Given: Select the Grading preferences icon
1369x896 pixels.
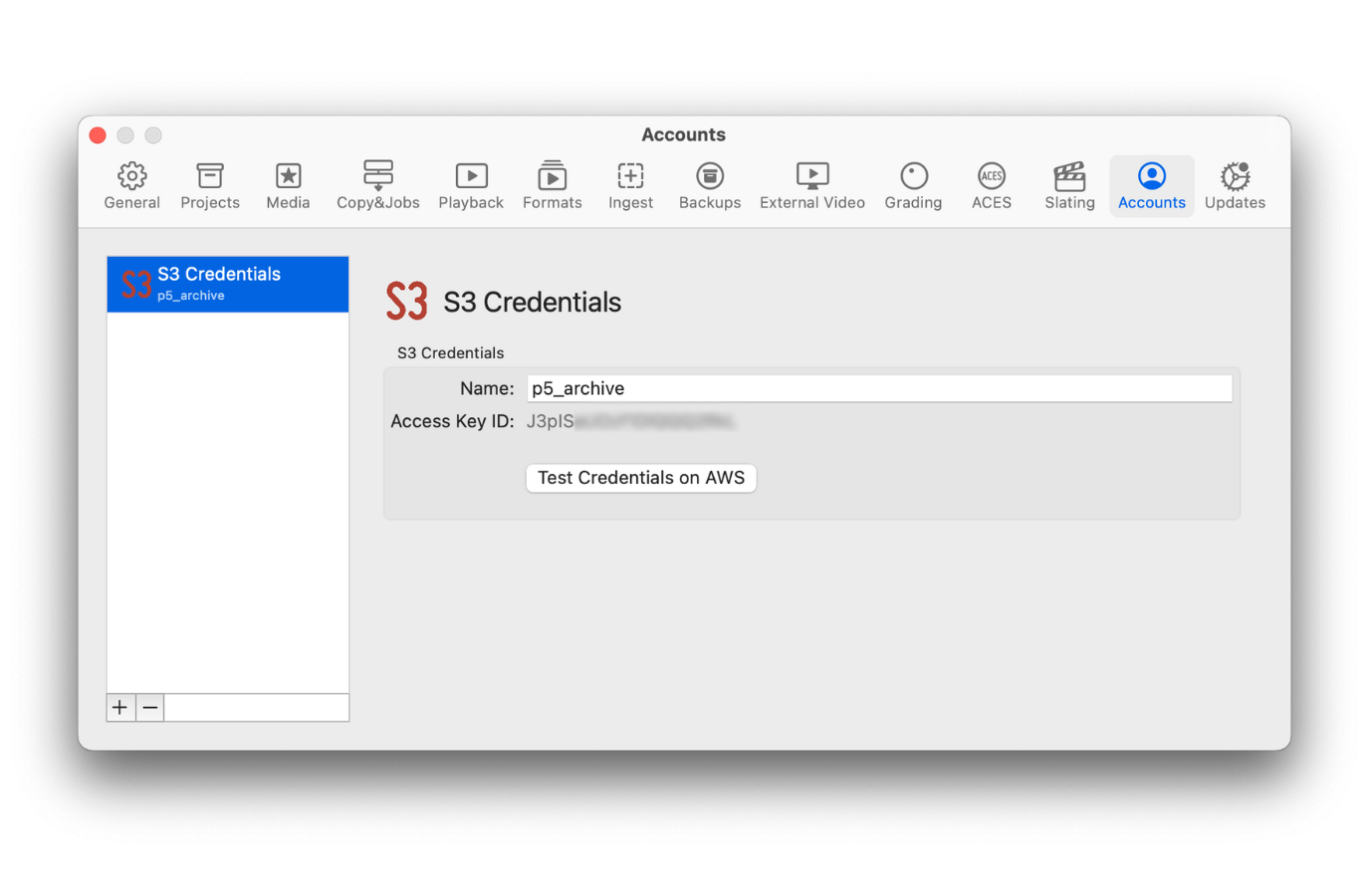Looking at the screenshot, I should tap(913, 186).
